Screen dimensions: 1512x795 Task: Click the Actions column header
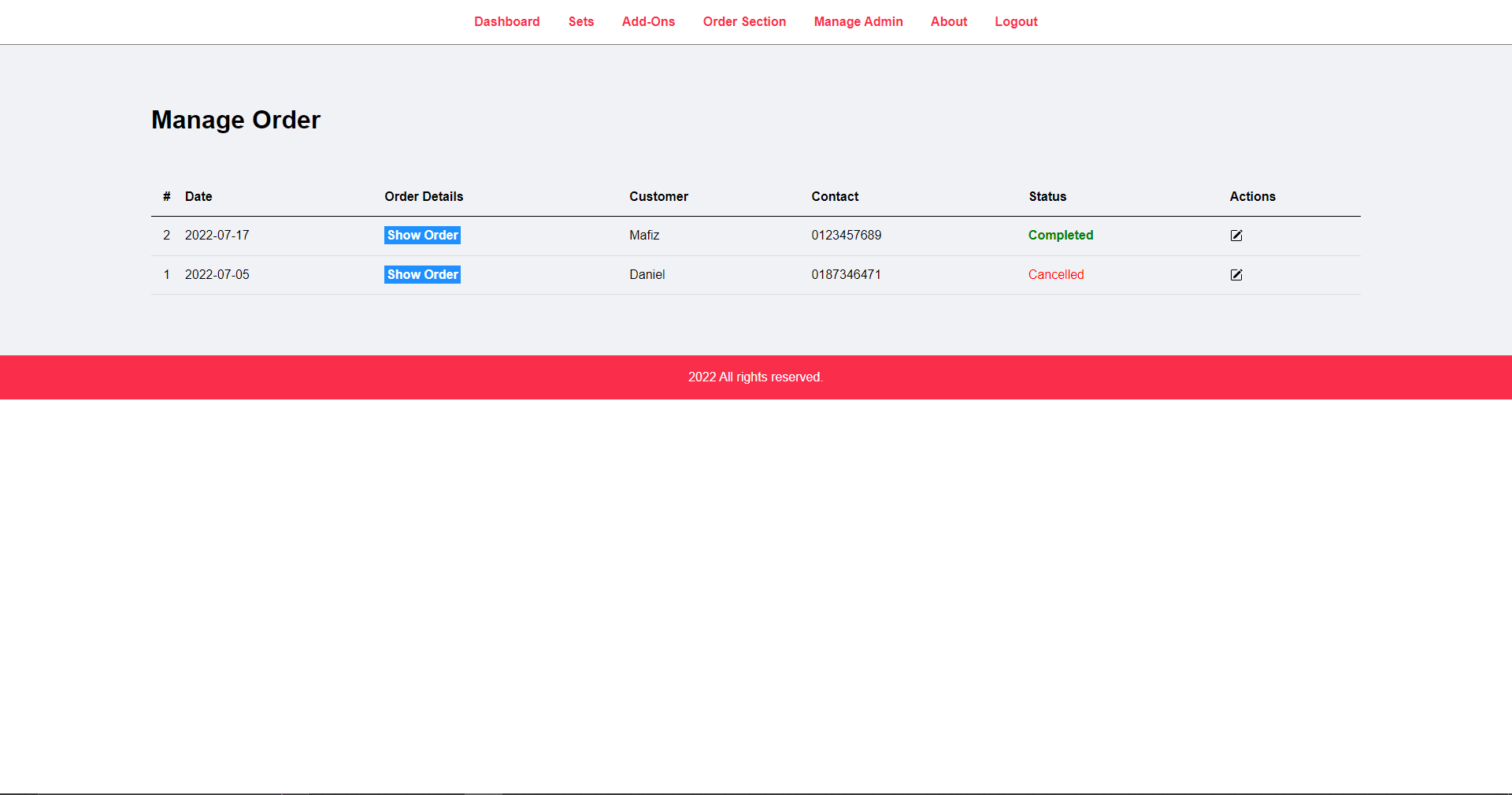tap(1253, 197)
